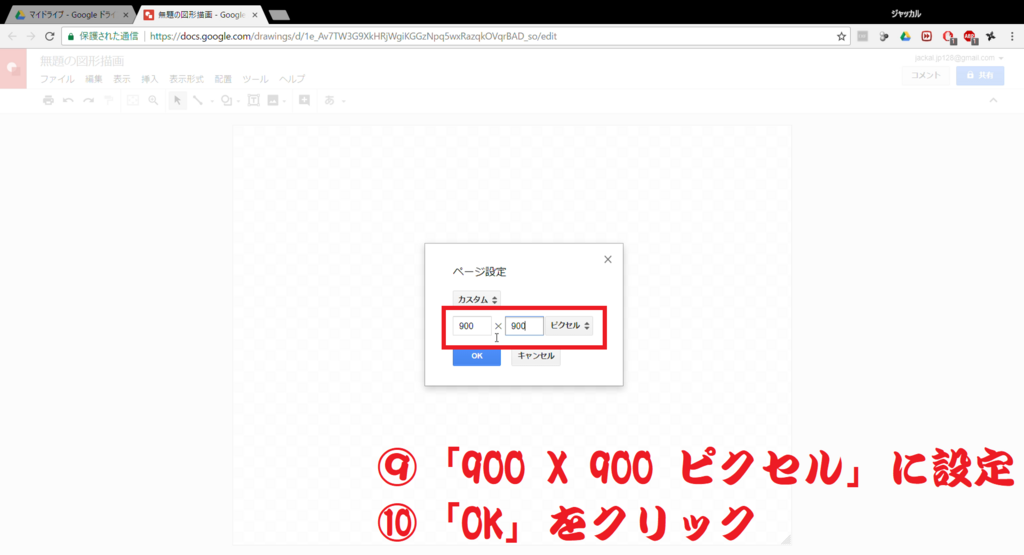Screen dimensions: 1024x555
Task: Open the あ input tools dropdown
Action: pos(334,100)
